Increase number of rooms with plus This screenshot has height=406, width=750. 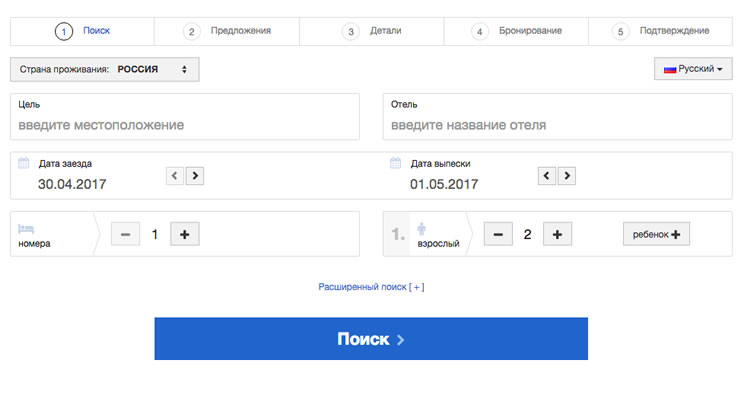point(185,234)
